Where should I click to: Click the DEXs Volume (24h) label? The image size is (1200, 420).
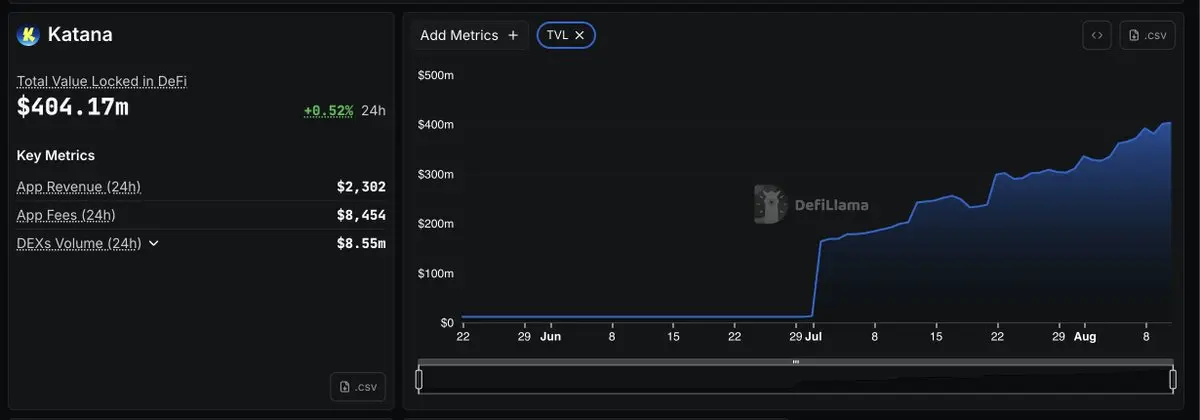79,243
